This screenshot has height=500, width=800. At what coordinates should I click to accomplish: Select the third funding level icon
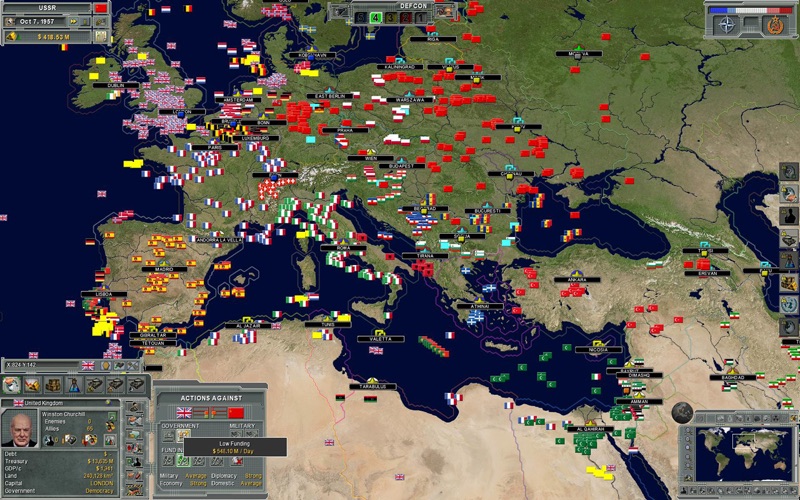pyautogui.click(x=198, y=461)
